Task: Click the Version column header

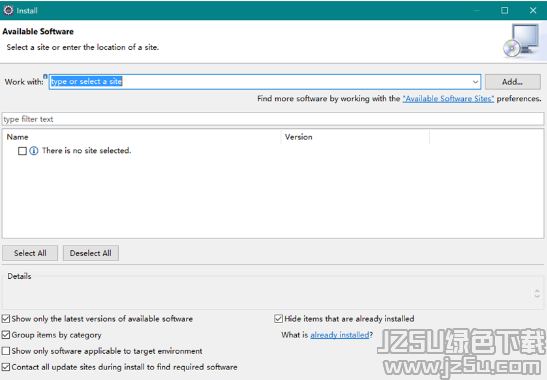Action: tap(355, 137)
